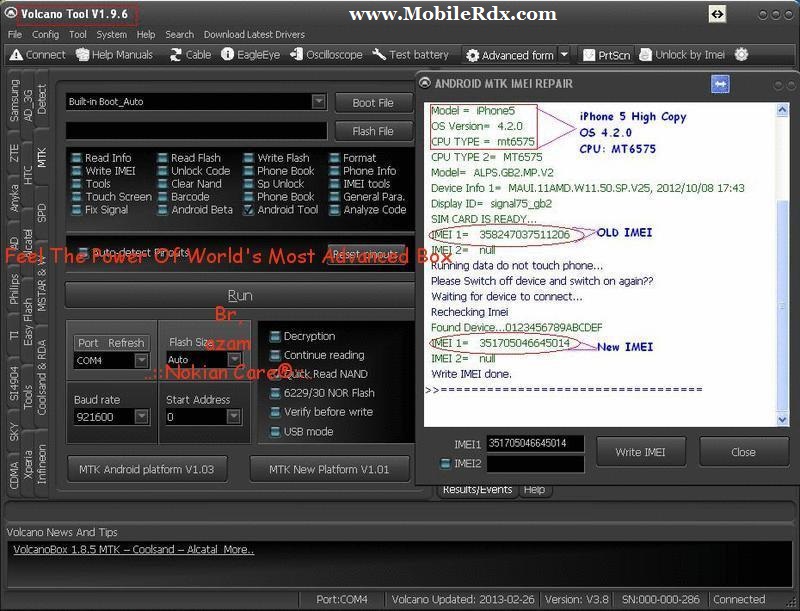Click the log vertical scrollbar thumb
This screenshot has width=800, height=611.
tap(782, 305)
